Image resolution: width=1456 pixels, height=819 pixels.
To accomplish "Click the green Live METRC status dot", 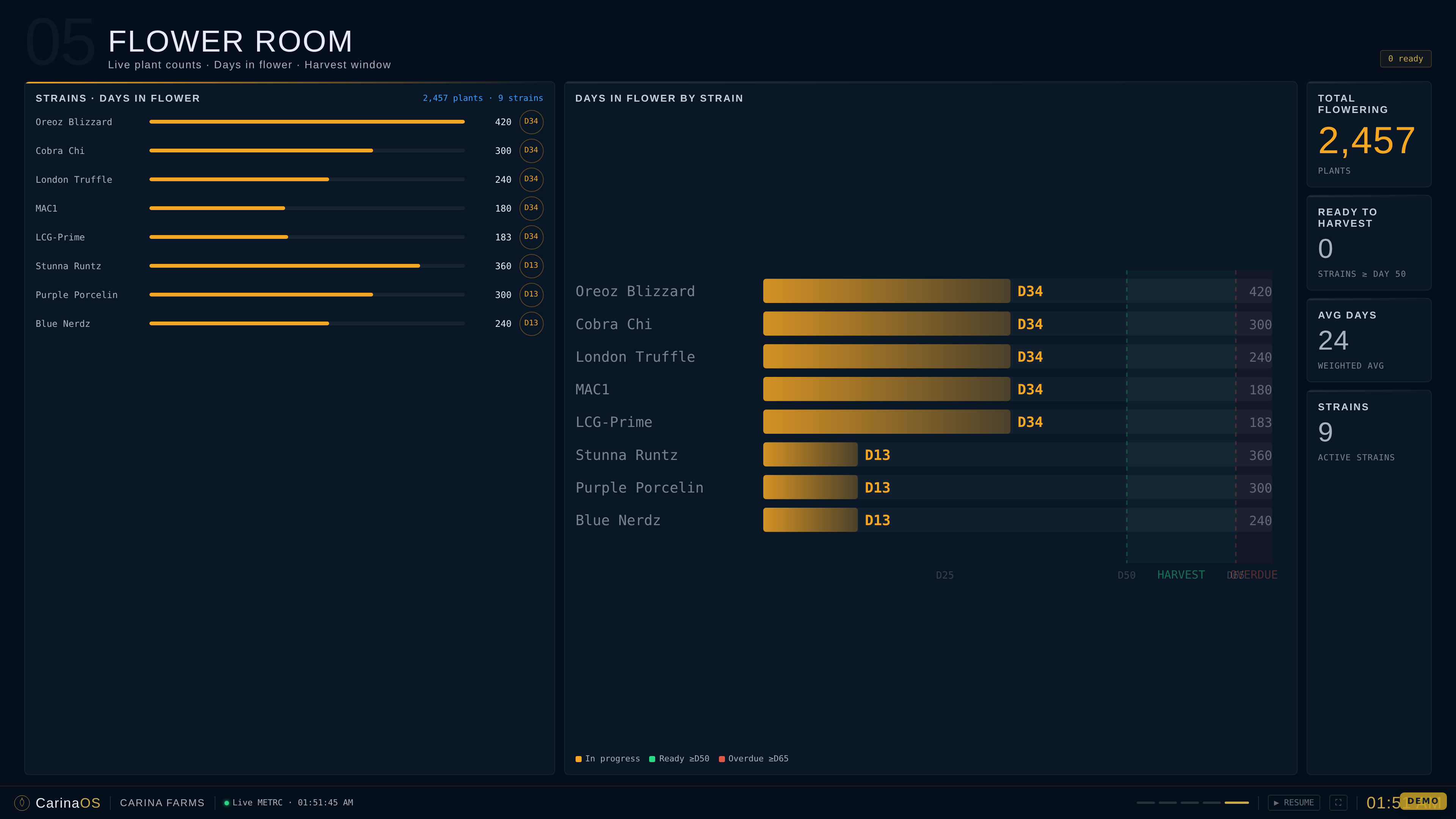I will click(227, 803).
